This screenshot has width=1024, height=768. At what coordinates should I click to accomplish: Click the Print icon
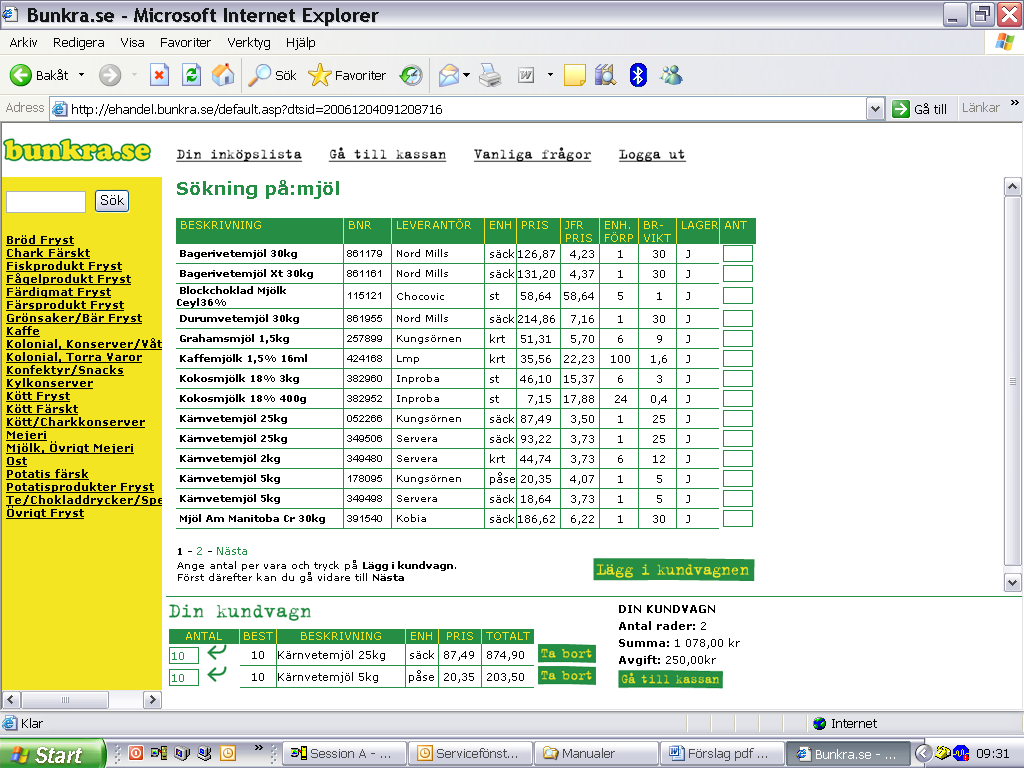coord(490,75)
